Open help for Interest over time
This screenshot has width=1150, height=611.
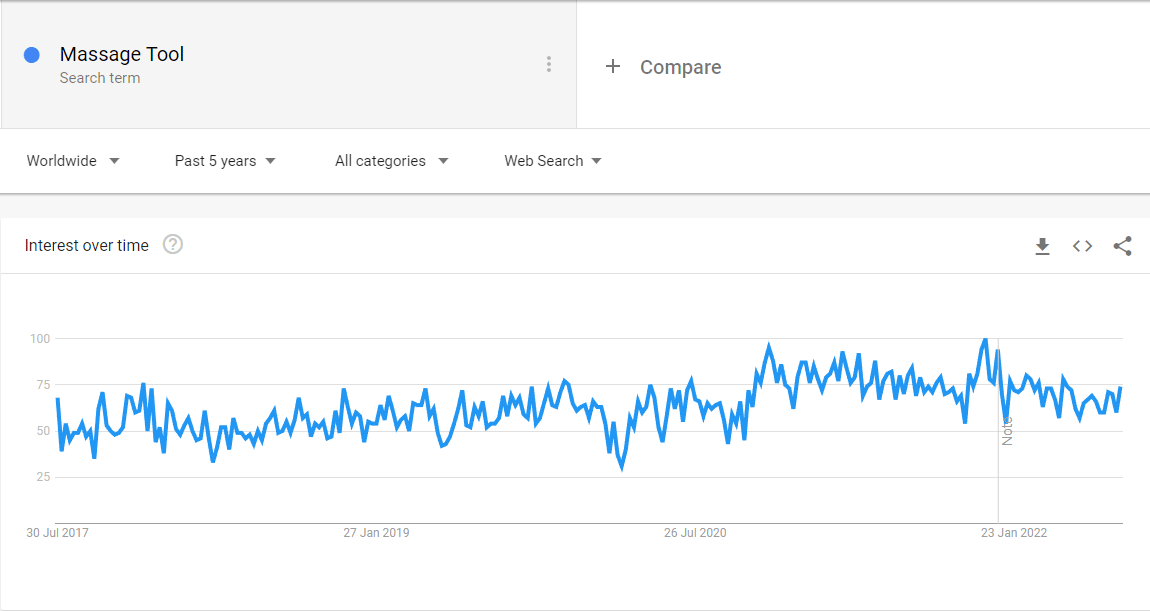tap(172, 244)
